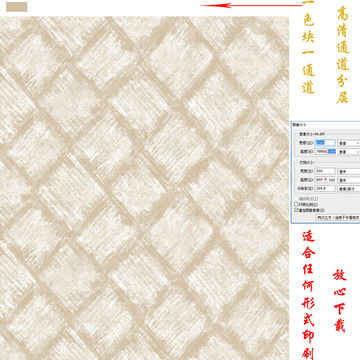This screenshot has width=360, height=360.
Task: Click the resolution field showing 304.8
Action: [325, 189]
